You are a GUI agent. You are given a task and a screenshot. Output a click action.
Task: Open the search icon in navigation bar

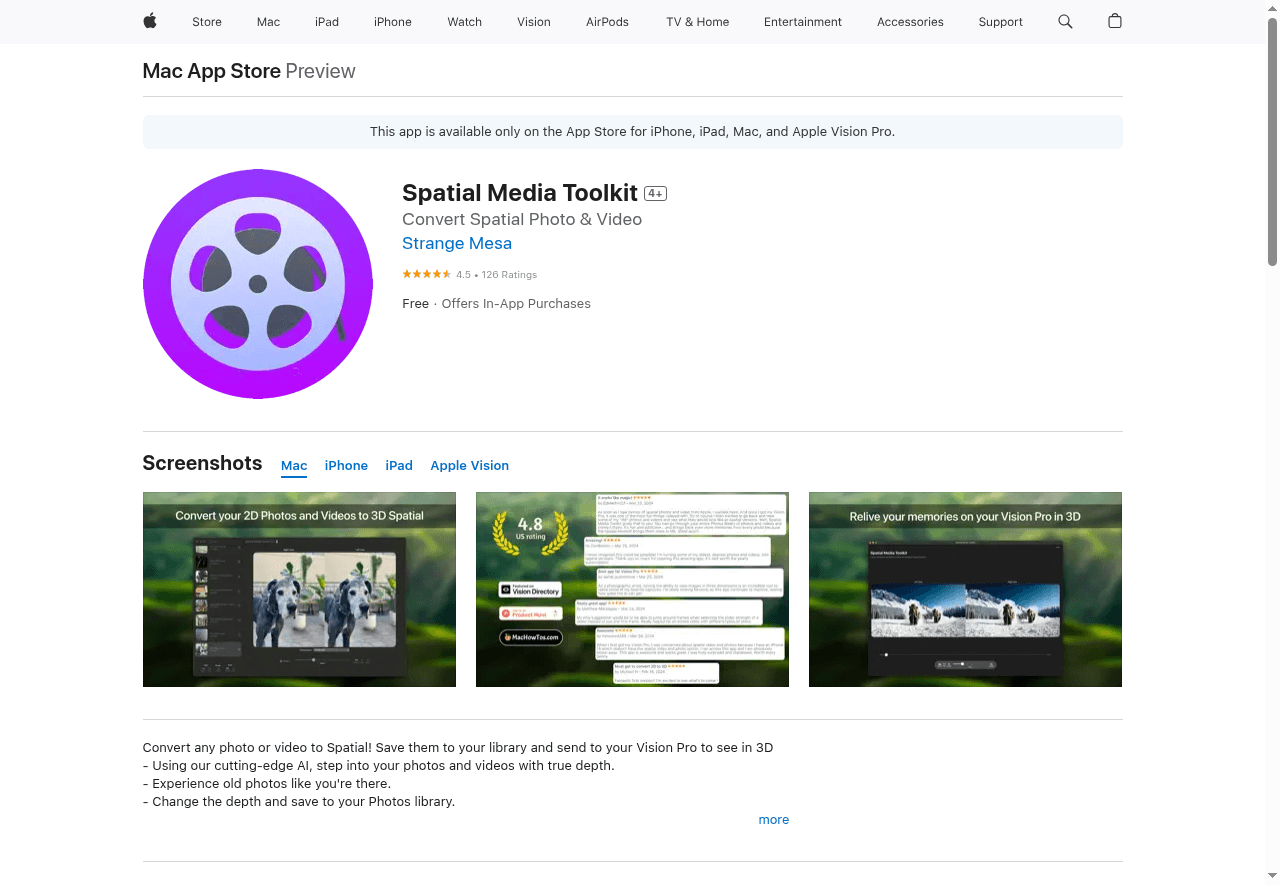[x=1064, y=21]
